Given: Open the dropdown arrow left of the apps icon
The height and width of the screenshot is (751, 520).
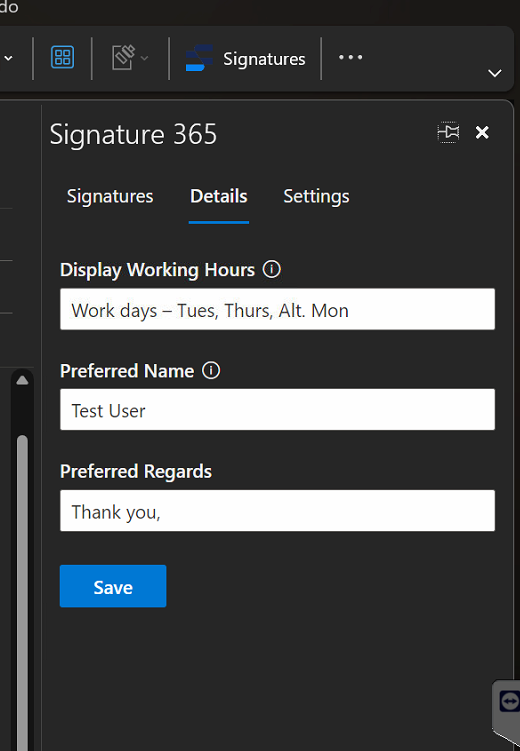Looking at the screenshot, I should pos(8,58).
